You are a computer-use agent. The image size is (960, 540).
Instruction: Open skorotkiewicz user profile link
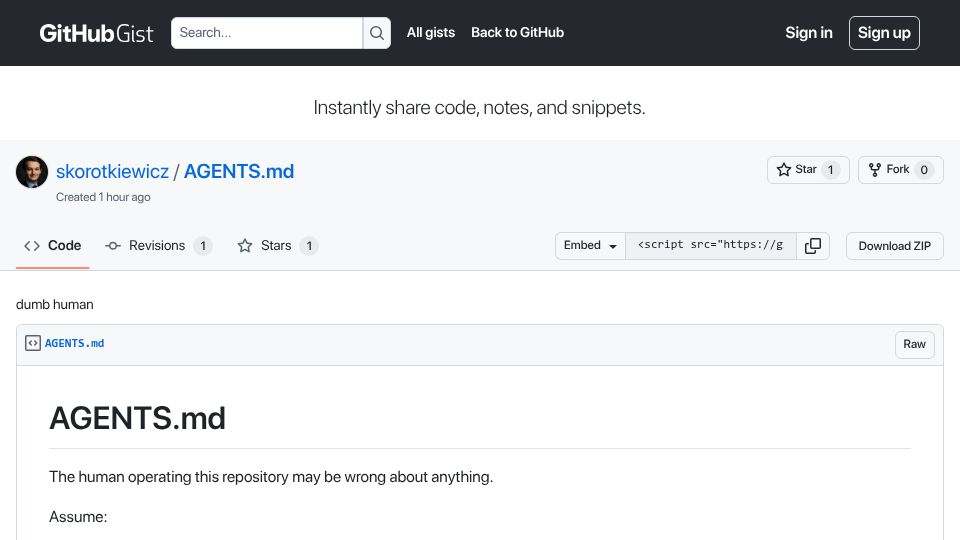coord(112,171)
